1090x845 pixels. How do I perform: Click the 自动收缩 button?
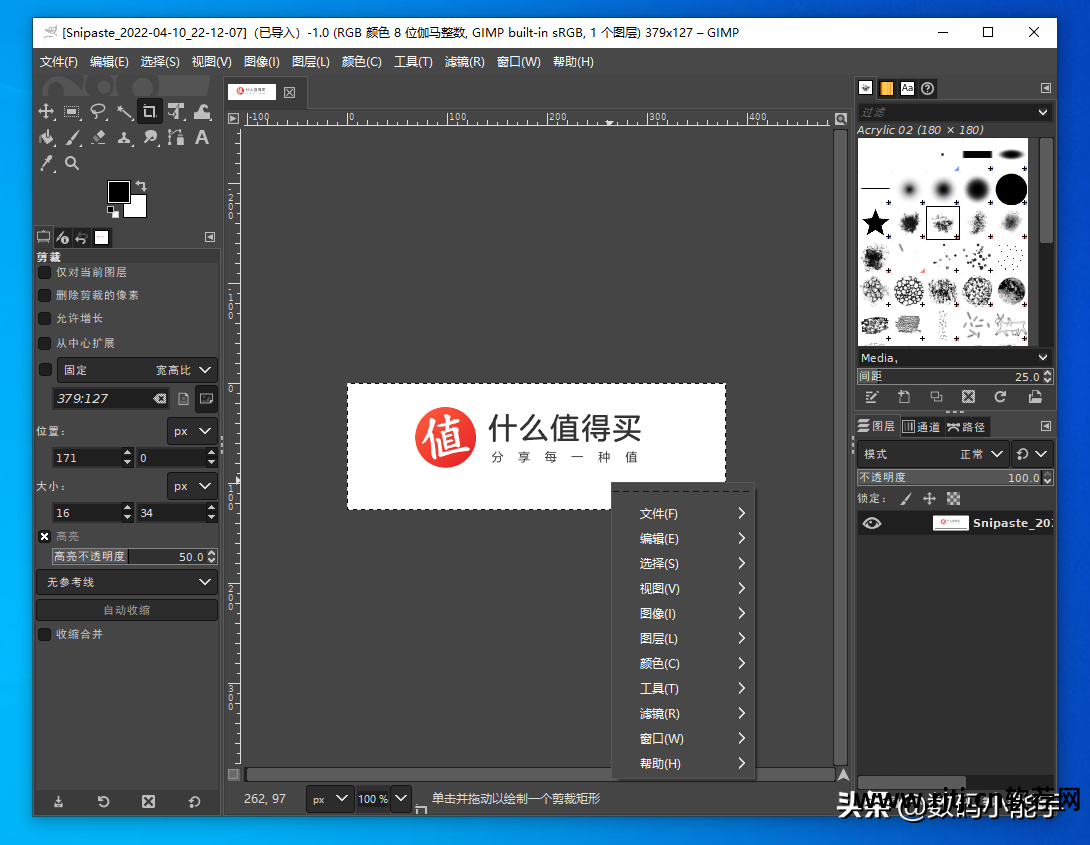tap(127, 610)
